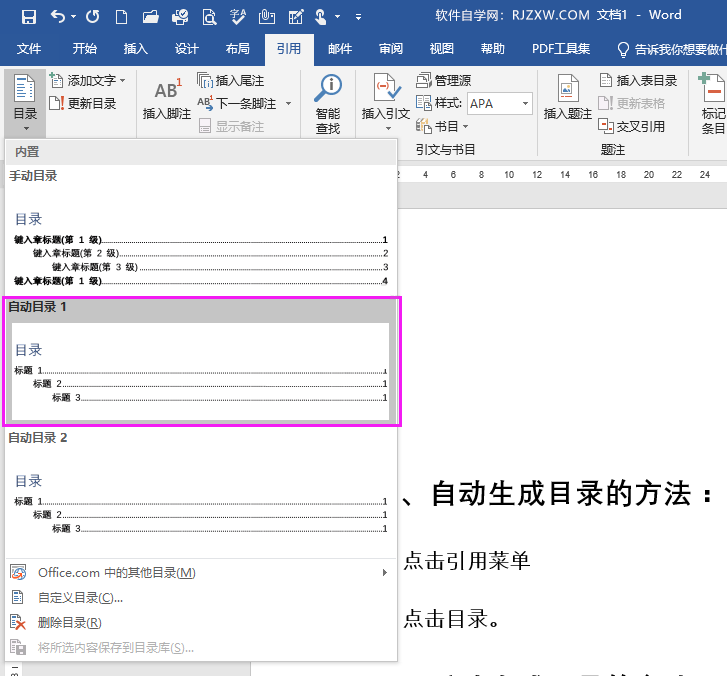Click the Save icon in quick access toolbar
This screenshot has width=727, height=676.
(29, 17)
